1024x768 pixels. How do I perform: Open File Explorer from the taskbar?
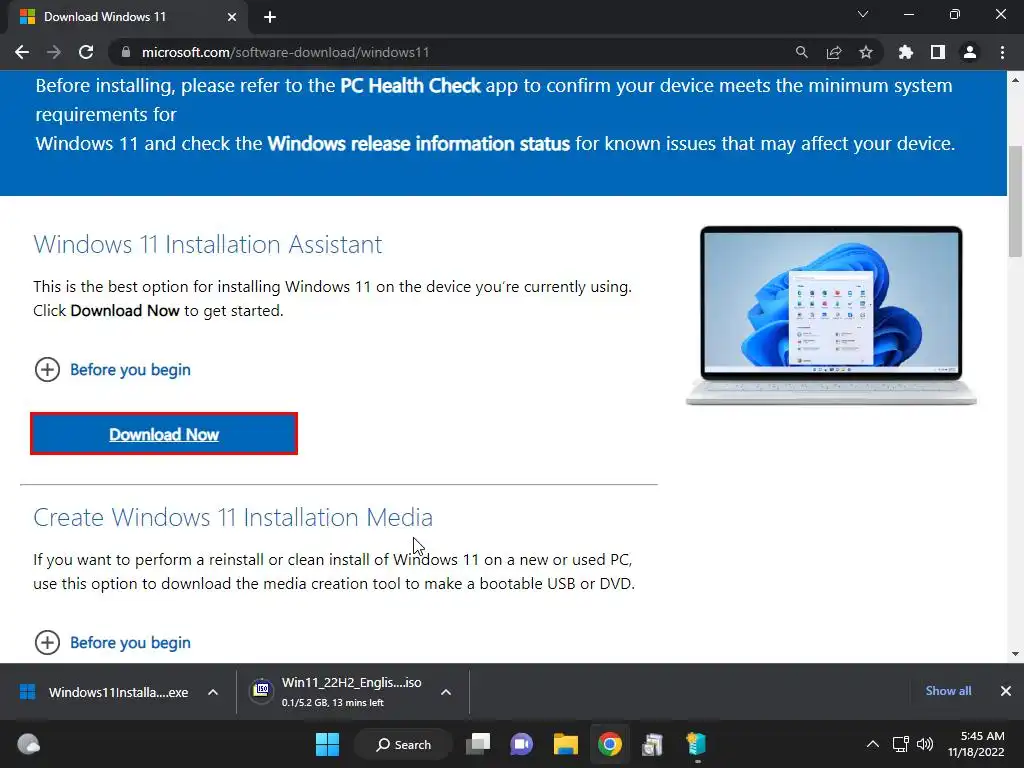click(566, 744)
